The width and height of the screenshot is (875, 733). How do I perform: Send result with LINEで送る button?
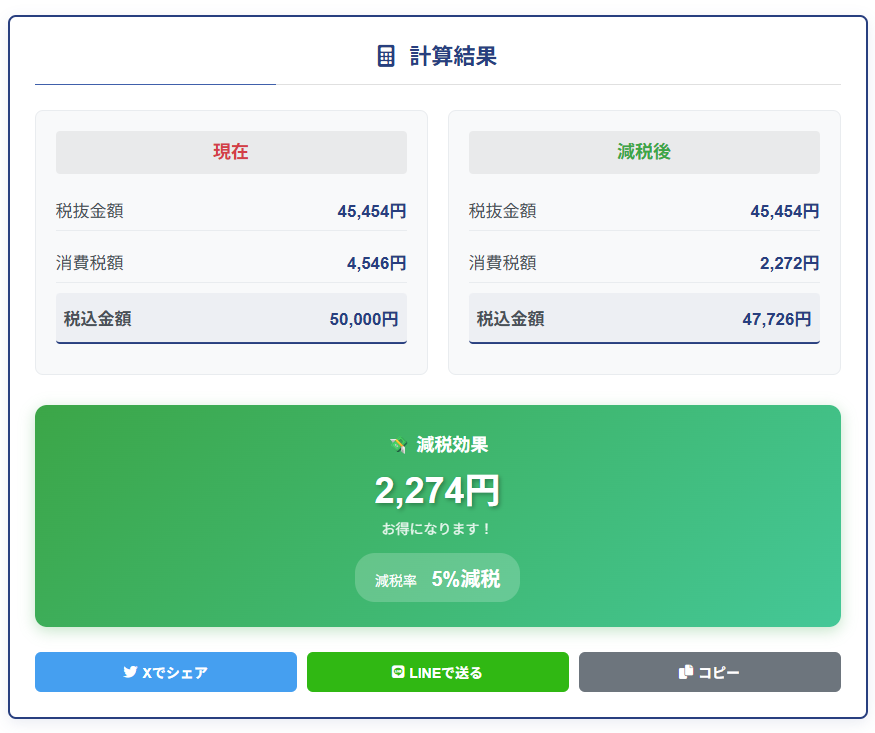pos(438,672)
